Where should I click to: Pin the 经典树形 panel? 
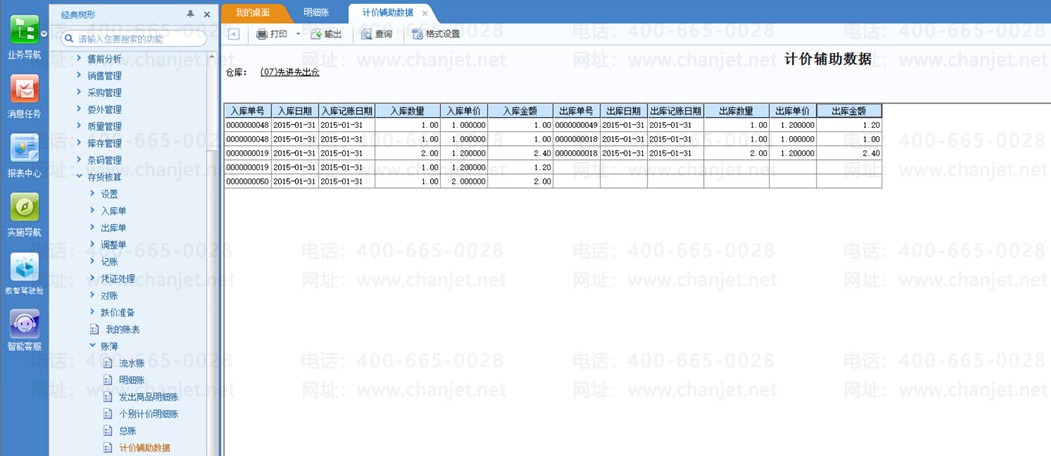click(191, 13)
